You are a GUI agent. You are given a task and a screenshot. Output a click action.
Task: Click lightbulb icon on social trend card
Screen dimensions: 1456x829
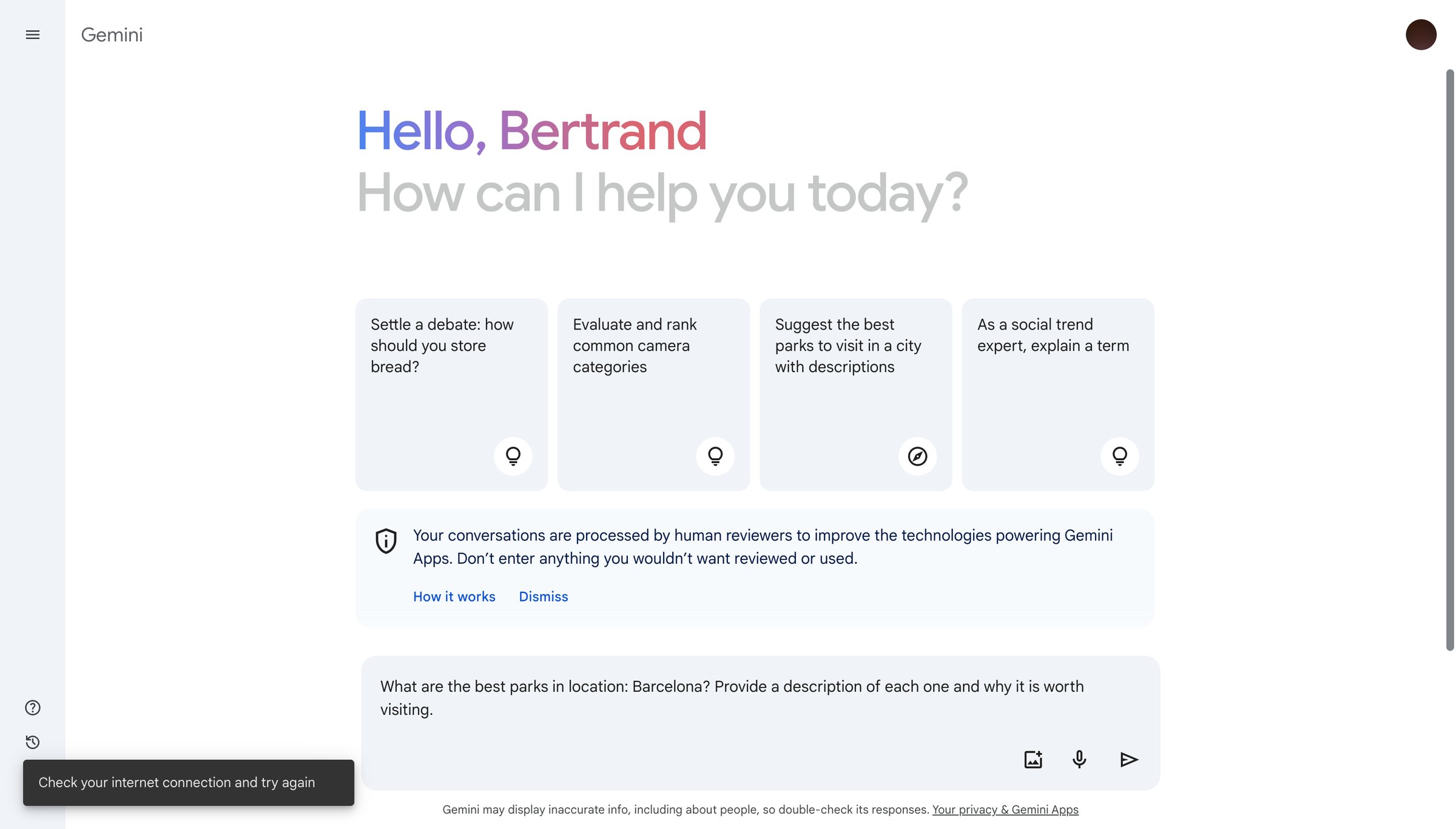(1120, 456)
